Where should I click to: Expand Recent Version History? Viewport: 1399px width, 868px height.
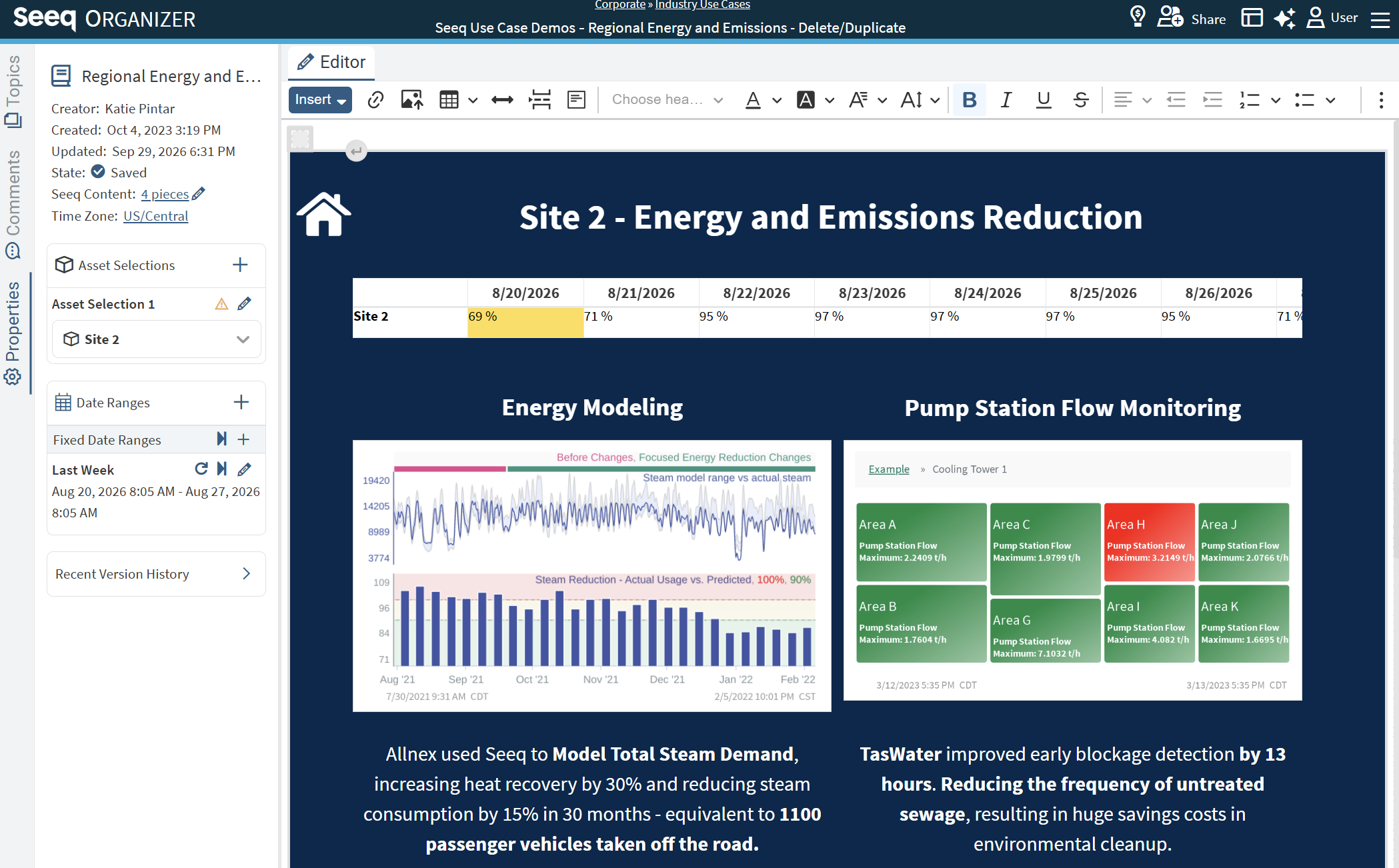point(157,574)
